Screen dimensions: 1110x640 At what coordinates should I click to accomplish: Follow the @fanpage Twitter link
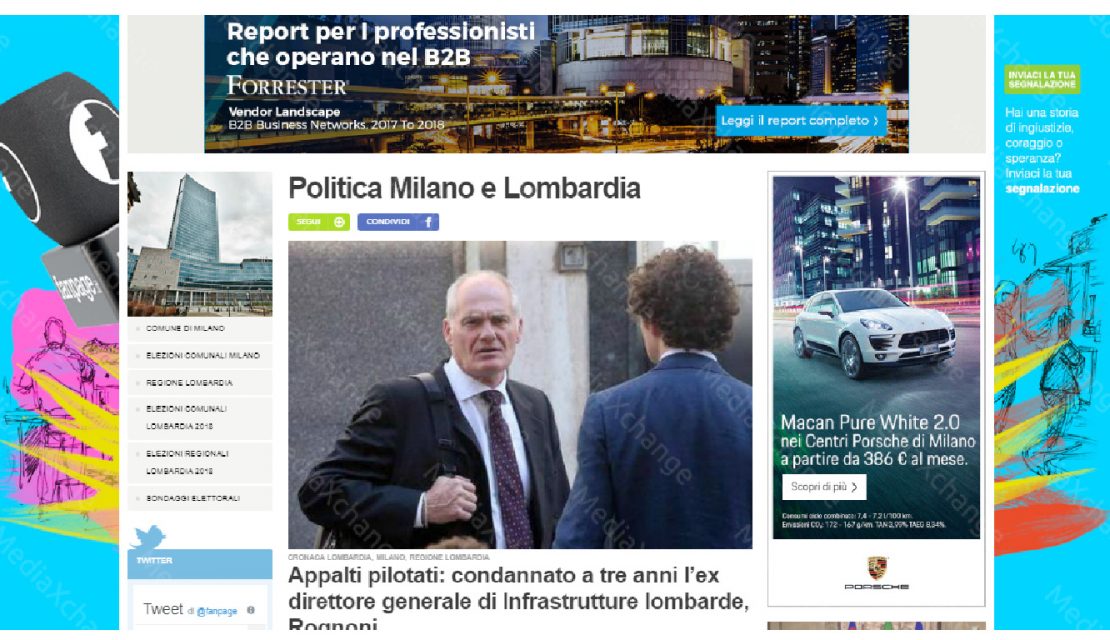click(217, 611)
